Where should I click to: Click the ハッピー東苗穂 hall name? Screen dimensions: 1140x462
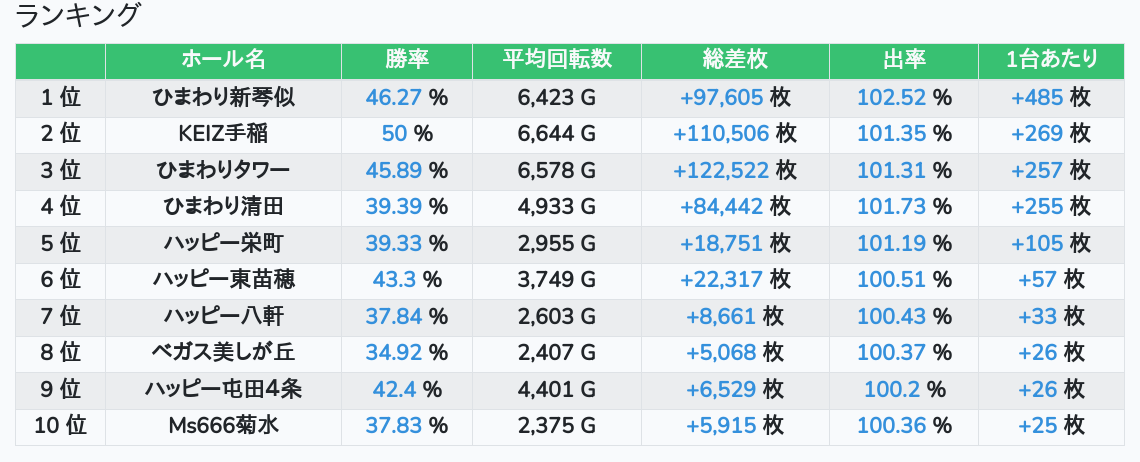pos(223,280)
